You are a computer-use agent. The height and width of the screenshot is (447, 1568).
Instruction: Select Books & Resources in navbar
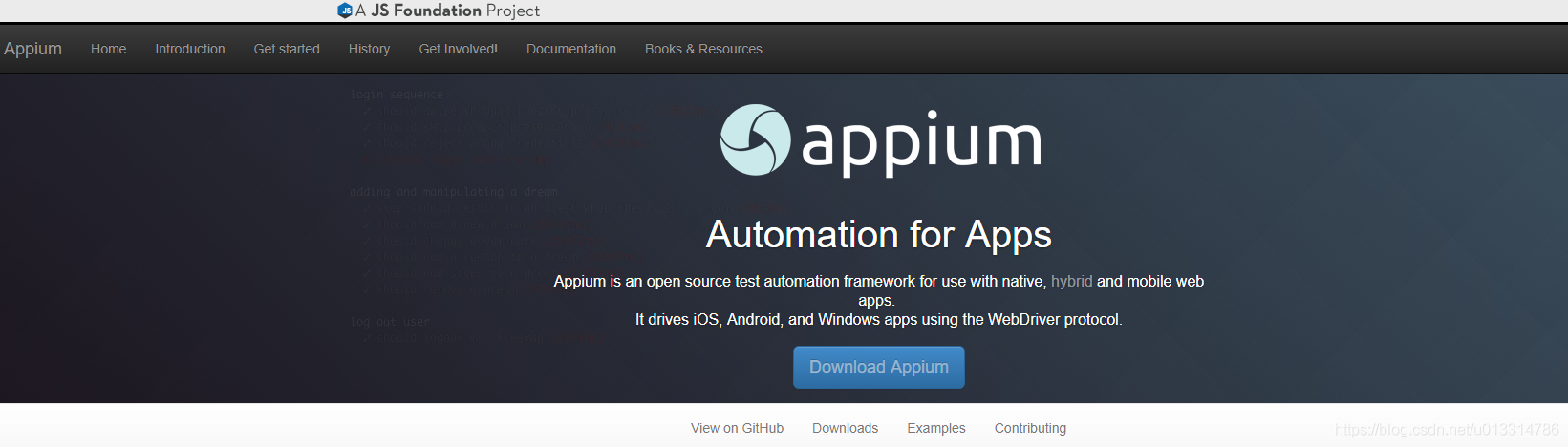[703, 49]
